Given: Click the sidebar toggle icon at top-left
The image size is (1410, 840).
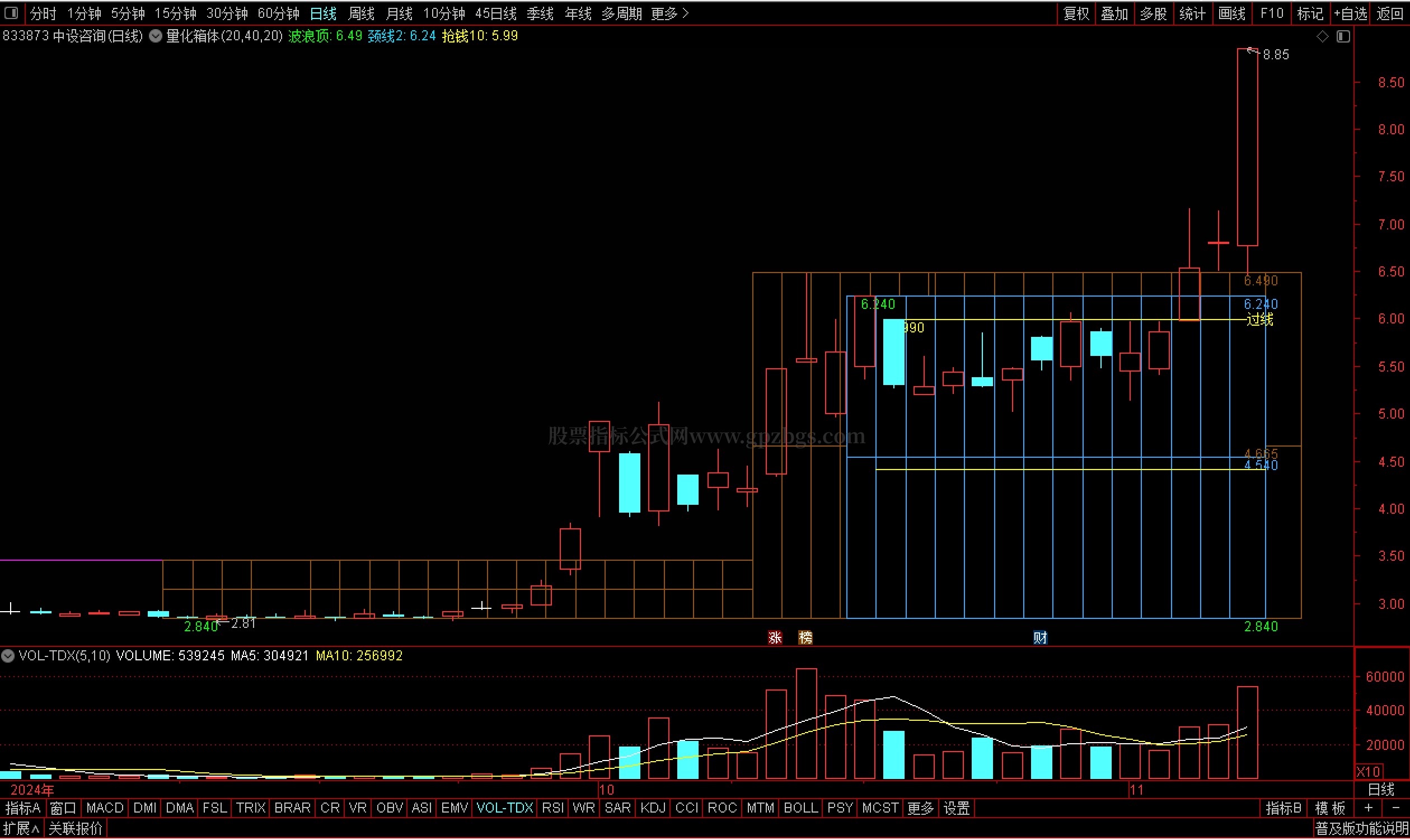Looking at the screenshot, I should [x=11, y=12].
